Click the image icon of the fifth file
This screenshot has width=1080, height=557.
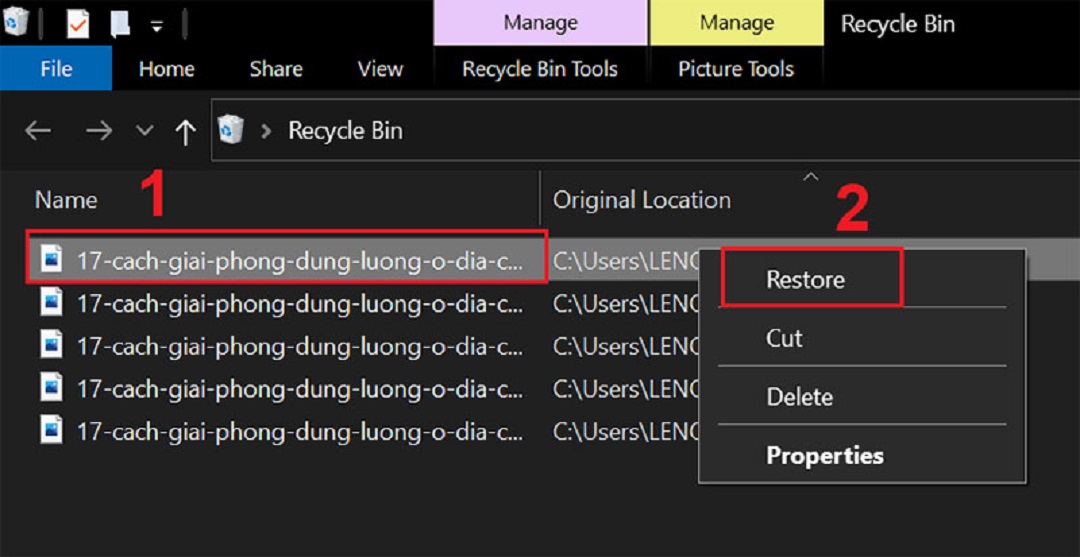tap(52, 431)
